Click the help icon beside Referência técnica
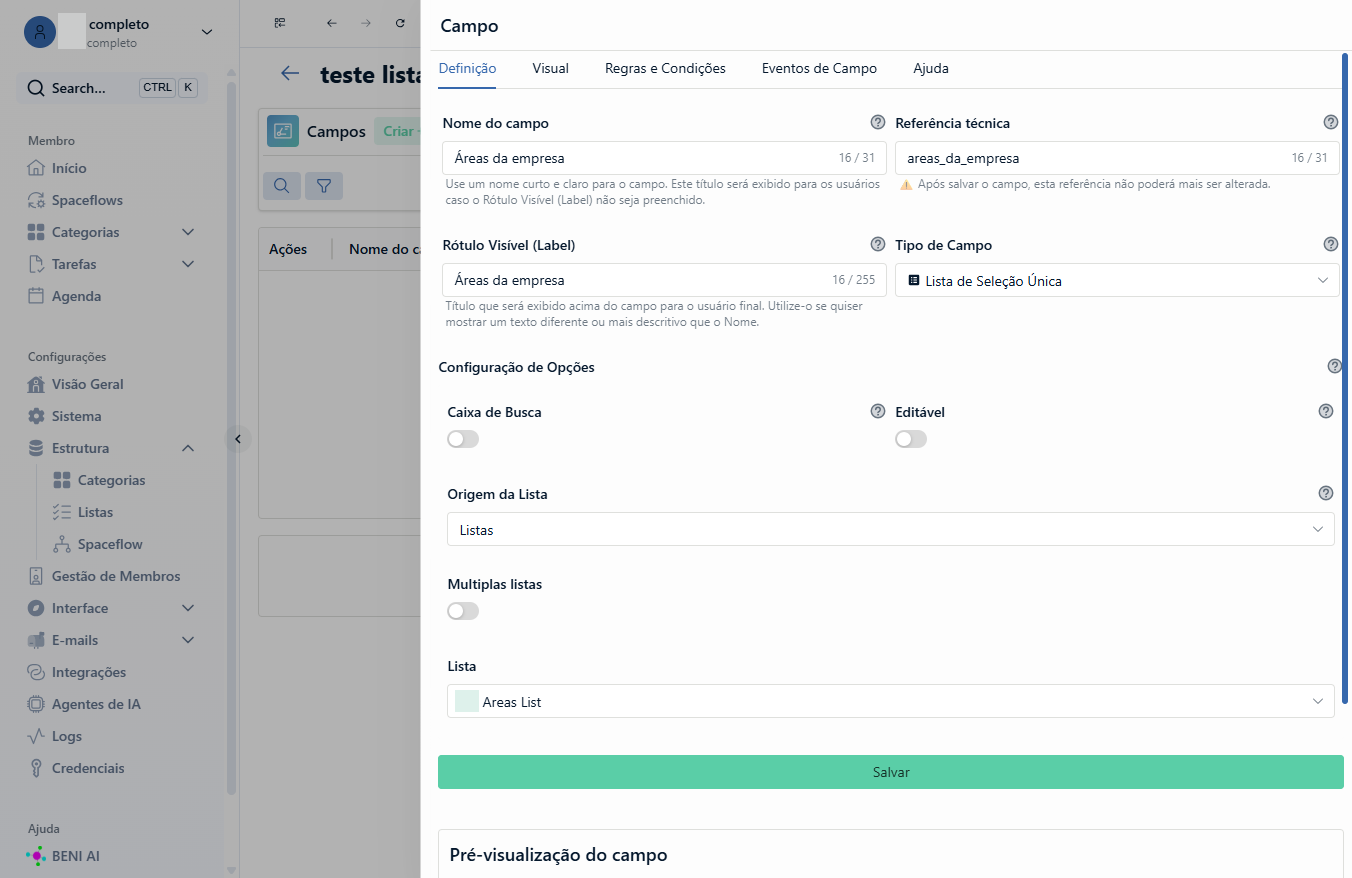The height and width of the screenshot is (878, 1352). pyautogui.click(x=1331, y=122)
